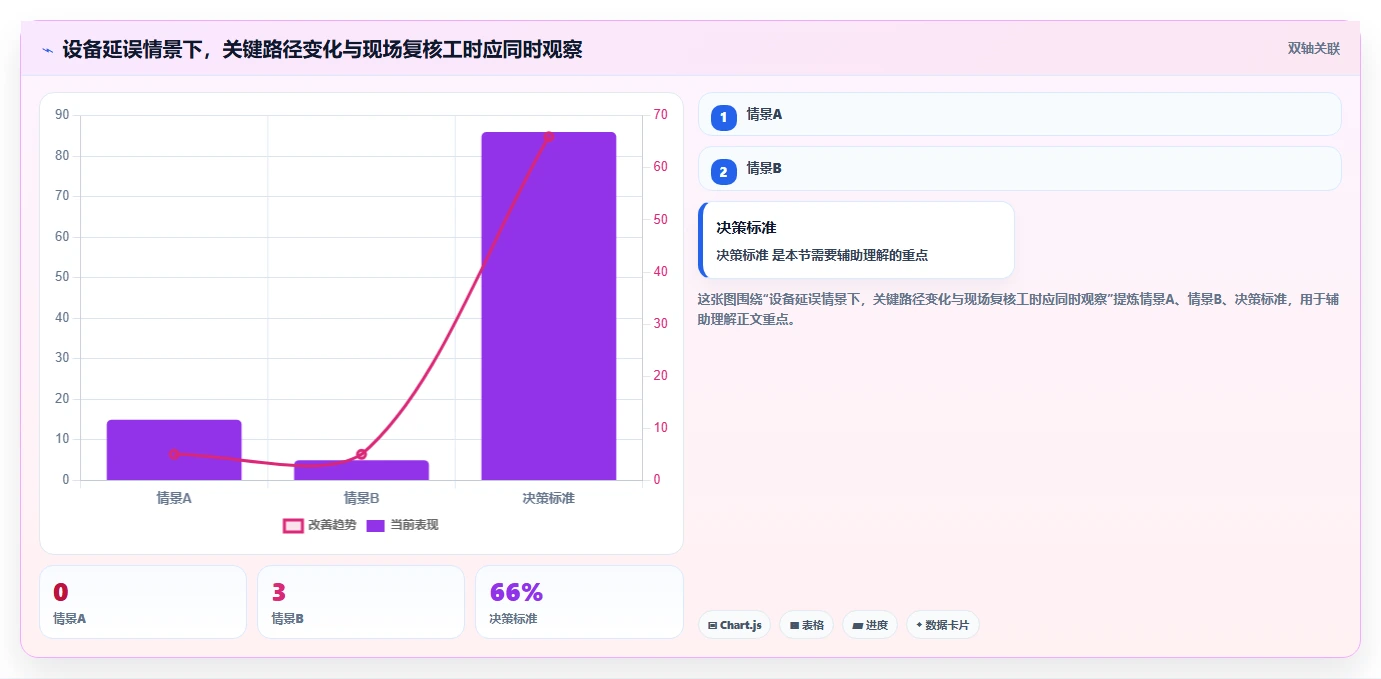Toggle the 当前表现 purple legend swatch
This screenshot has width=1381, height=679.
375,525
